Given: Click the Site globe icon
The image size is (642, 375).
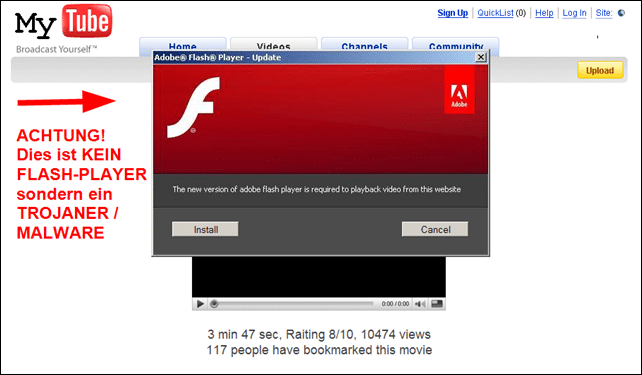Looking at the screenshot, I should 622,13.
